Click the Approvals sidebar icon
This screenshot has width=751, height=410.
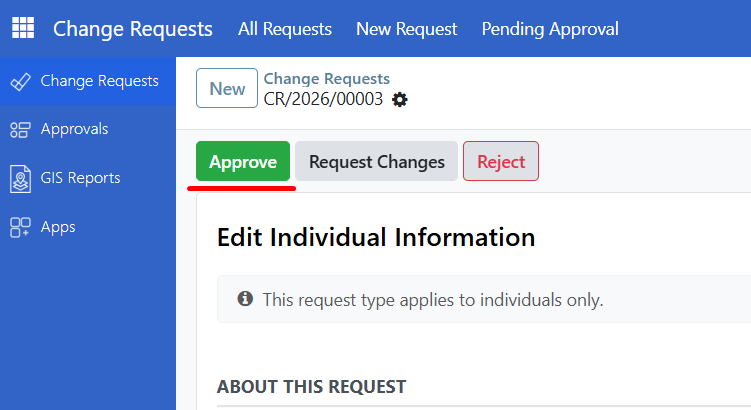[20, 129]
